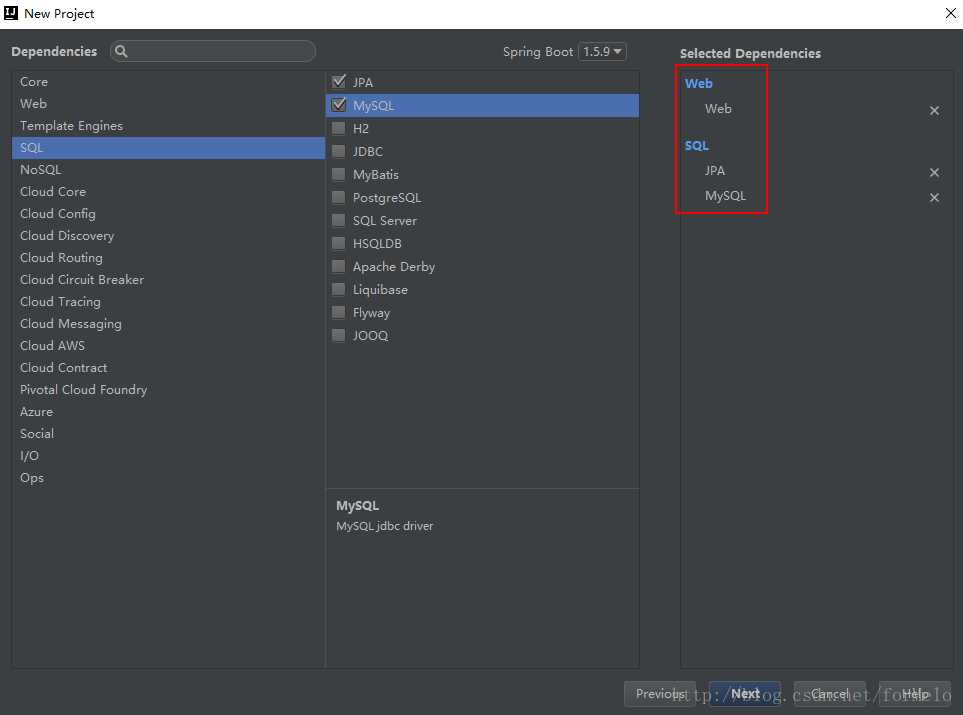Click the Web group header in selected dependencies
Viewport: 963px width, 715px height.
tap(698, 84)
